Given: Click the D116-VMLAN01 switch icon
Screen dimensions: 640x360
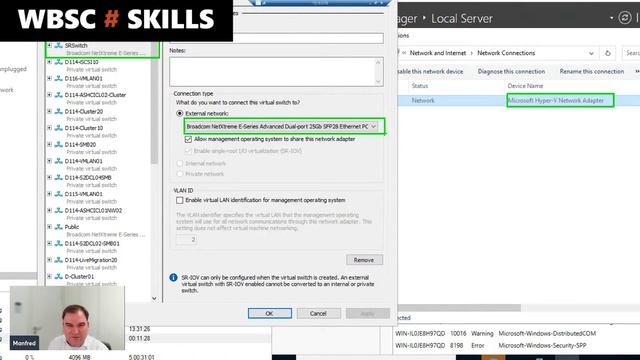Looking at the screenshot, I should pos(58,78).
